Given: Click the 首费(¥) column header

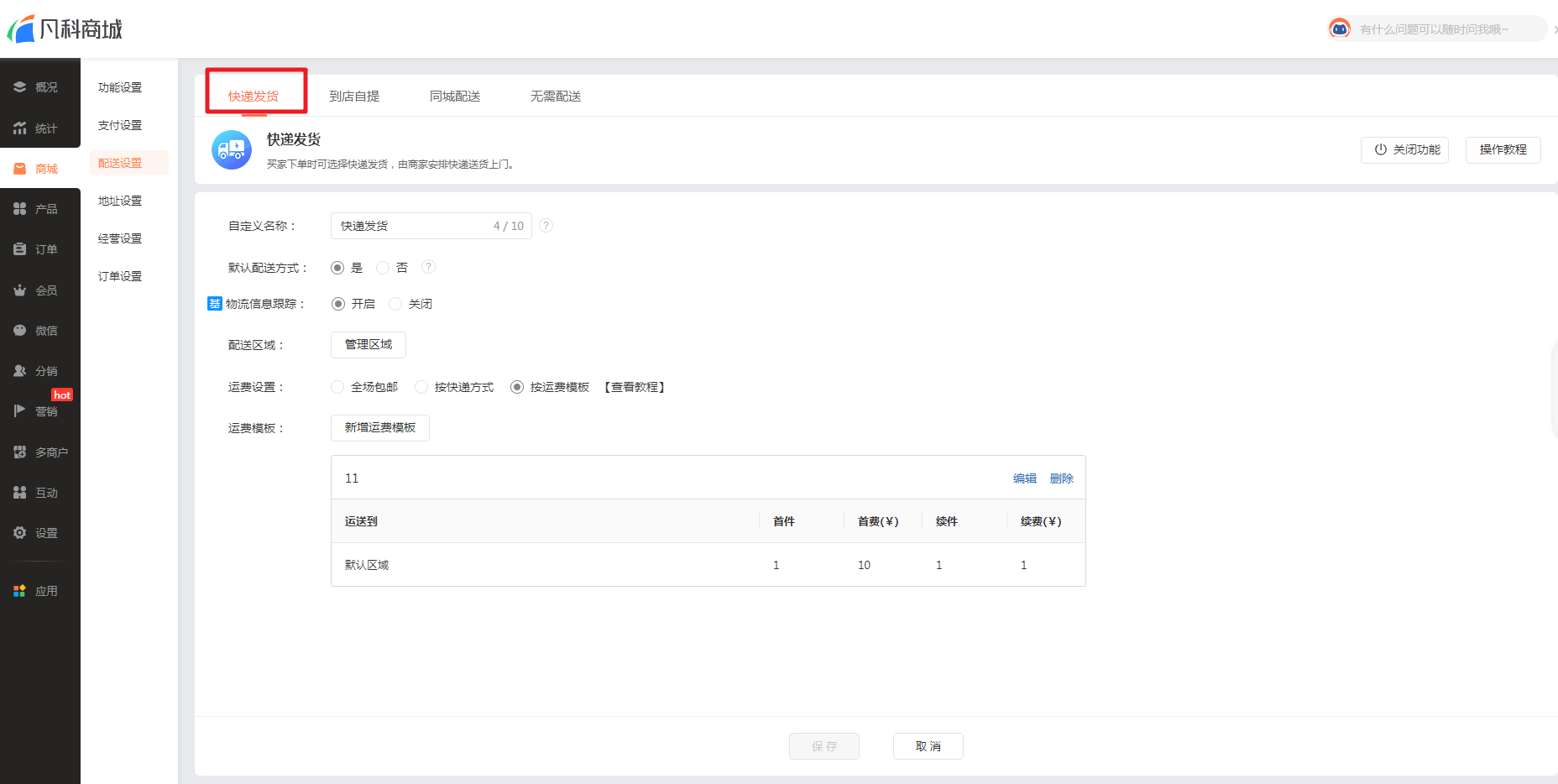Looking at the screenshot, I should 878,521.
